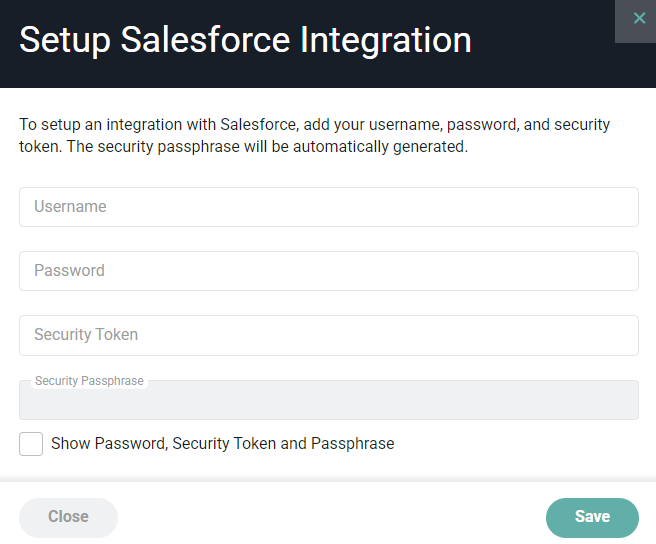Enable the Show Password checkbox
The height and width of the screenshot is (544, 656).
coord(31,444)
